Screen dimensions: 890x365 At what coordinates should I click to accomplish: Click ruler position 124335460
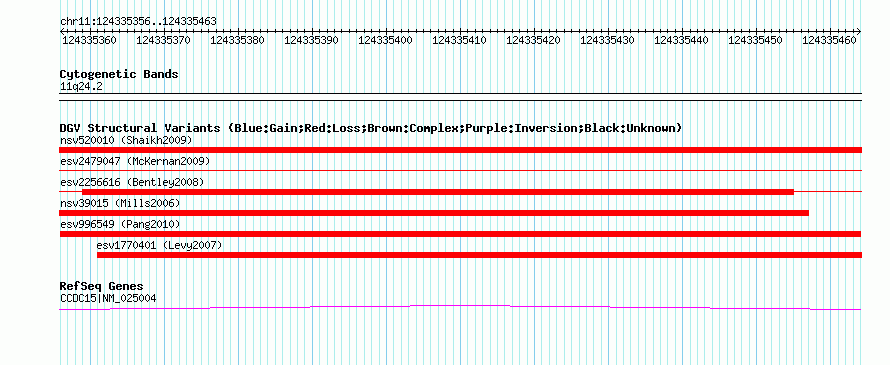click(830, 40)
